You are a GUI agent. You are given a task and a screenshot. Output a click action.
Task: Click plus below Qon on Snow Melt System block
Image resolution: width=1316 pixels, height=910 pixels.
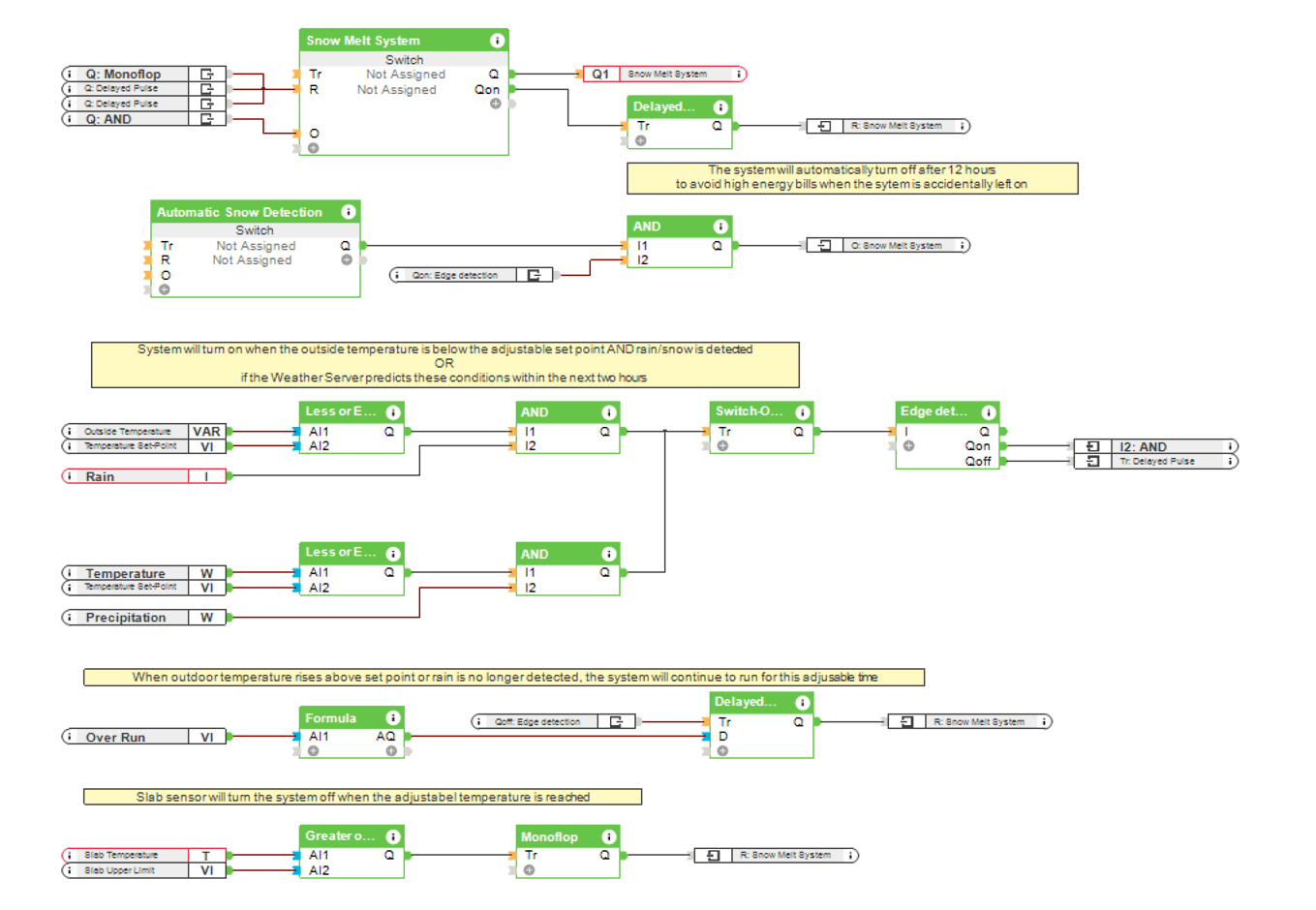coord(495,104)
